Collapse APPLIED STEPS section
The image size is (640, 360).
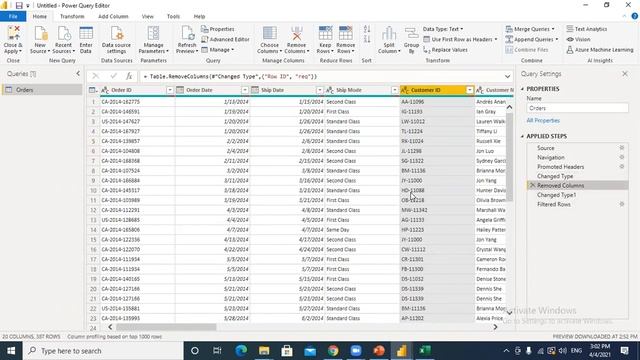click(x=522, y=136)
